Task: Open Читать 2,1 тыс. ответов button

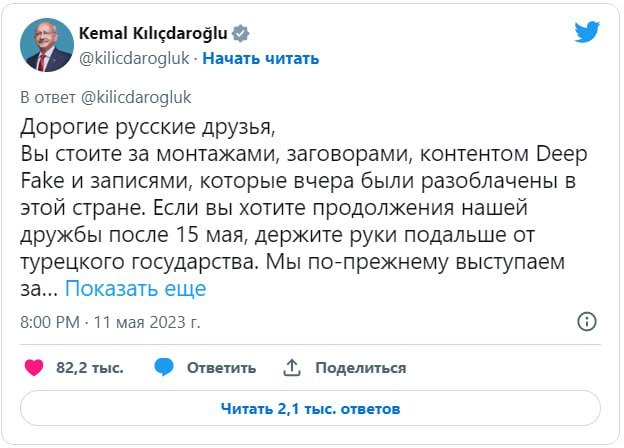Action: click(x=310, y=408)
